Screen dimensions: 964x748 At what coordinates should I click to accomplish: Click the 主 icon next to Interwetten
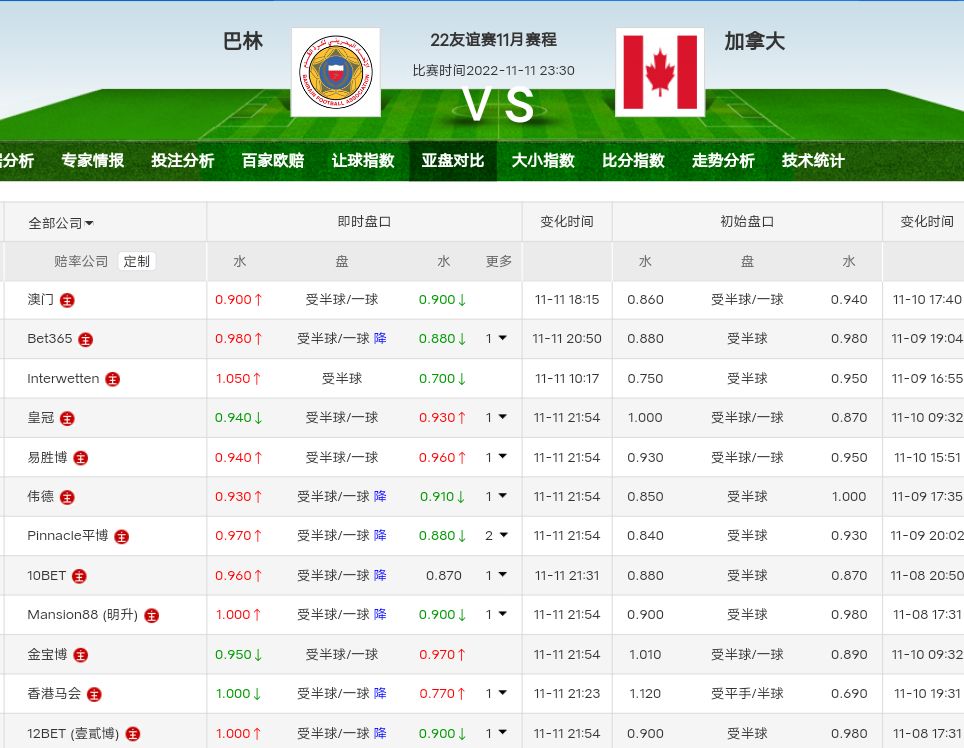[x=113, y=380]
